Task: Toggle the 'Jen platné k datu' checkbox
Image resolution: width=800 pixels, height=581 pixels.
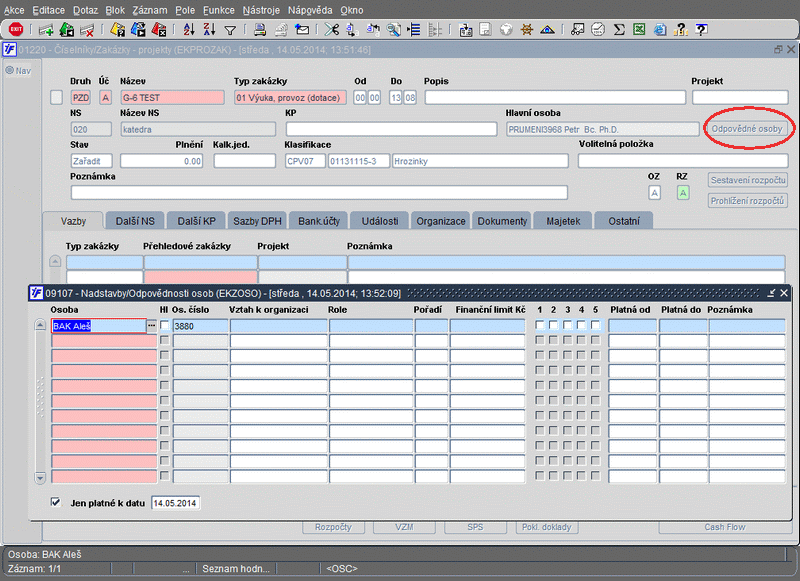Action: pos(56,502)
